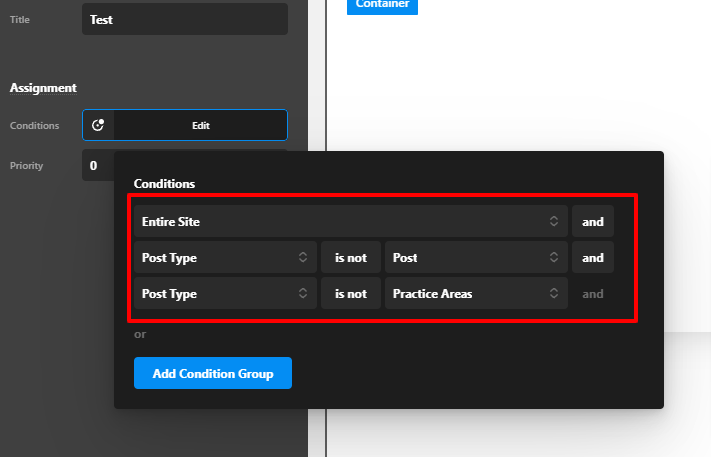
Task: Click the dimmed 'and' after Practice Areas
Action: (593, 293)
